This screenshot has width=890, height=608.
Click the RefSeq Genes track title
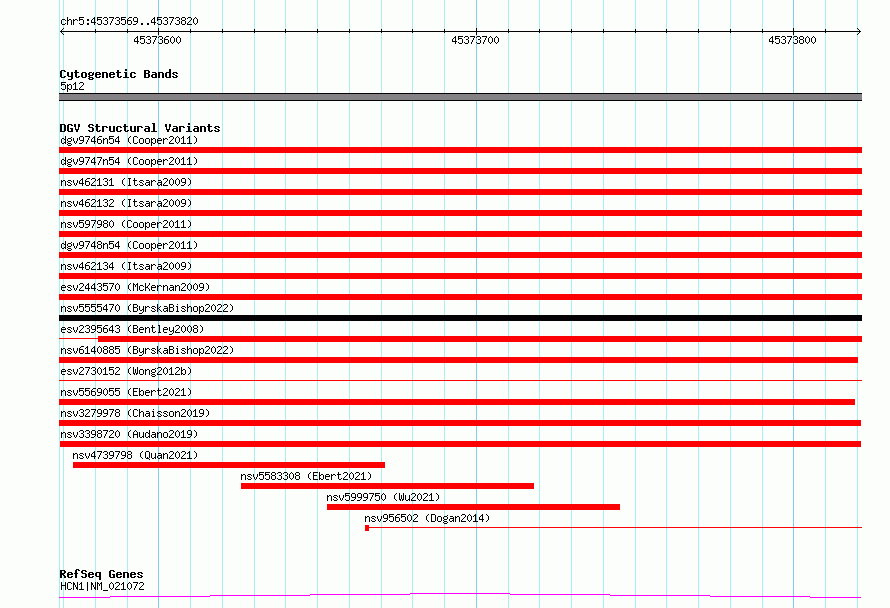[101, 575]
